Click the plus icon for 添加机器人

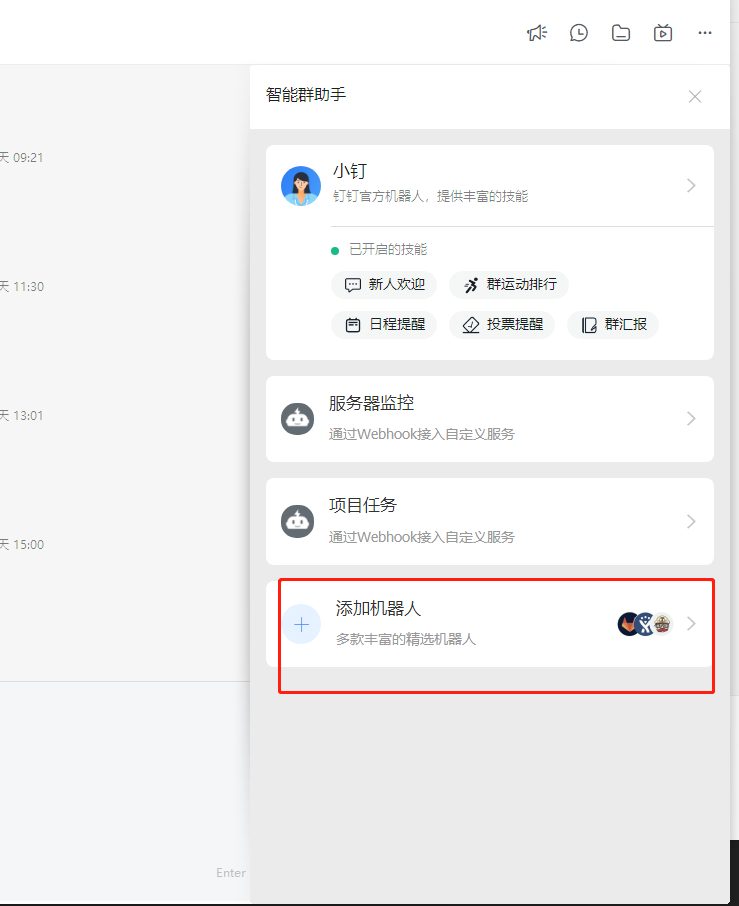click(302, 624)
